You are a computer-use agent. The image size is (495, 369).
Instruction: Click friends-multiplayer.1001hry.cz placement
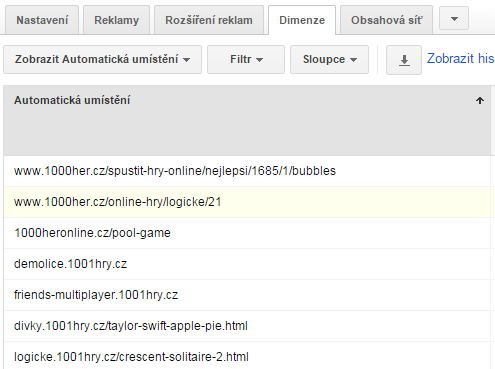(x=96, y=295)
